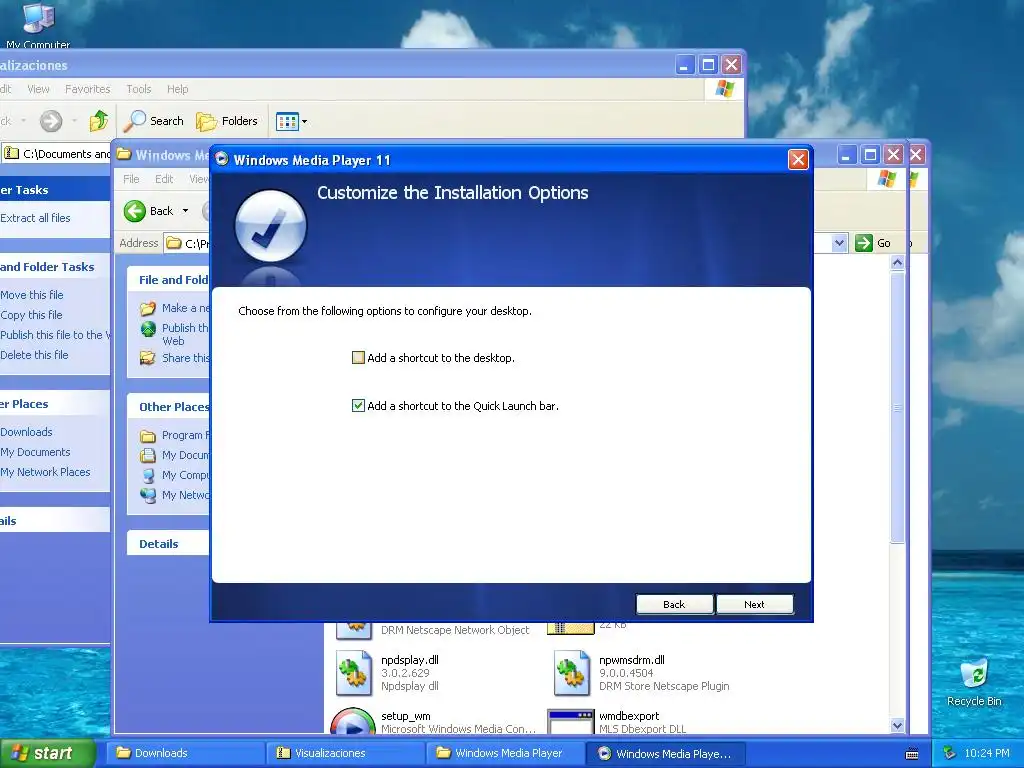Switch to Downloads taskbar button
Viewport: 1024px width, 768px height.
coord(185,753)
